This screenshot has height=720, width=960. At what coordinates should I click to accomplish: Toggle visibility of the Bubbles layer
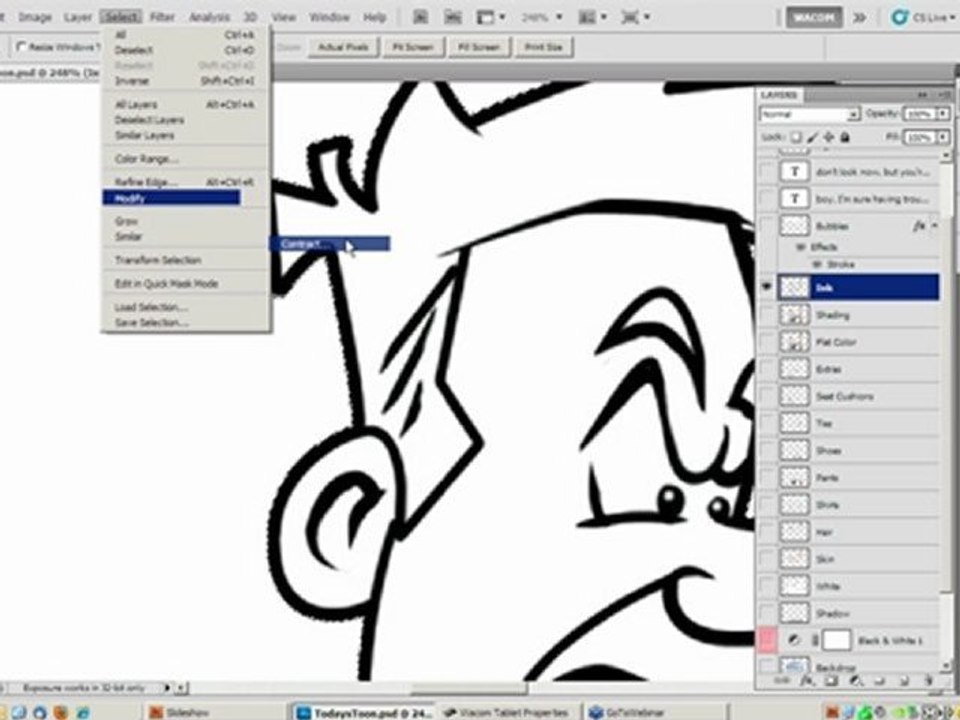coord(767,226)
